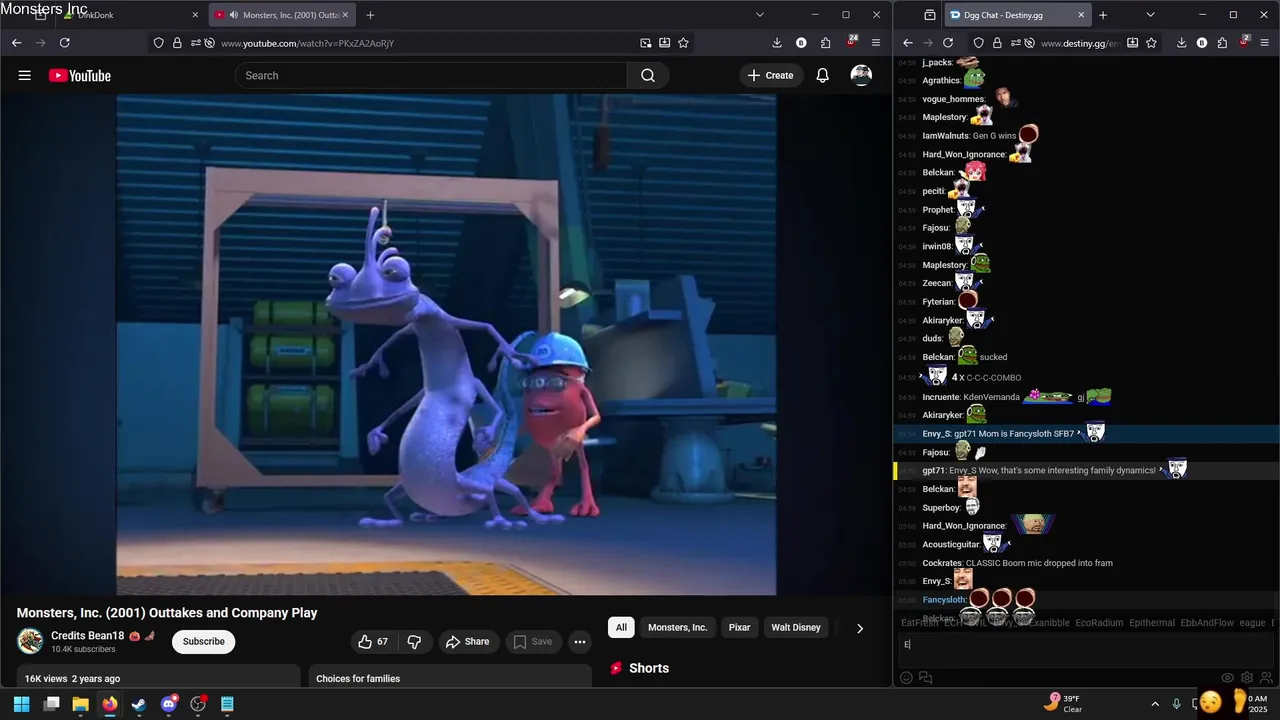Click Cockrates username in chat

pyautogui.click(x=942, y=563)
